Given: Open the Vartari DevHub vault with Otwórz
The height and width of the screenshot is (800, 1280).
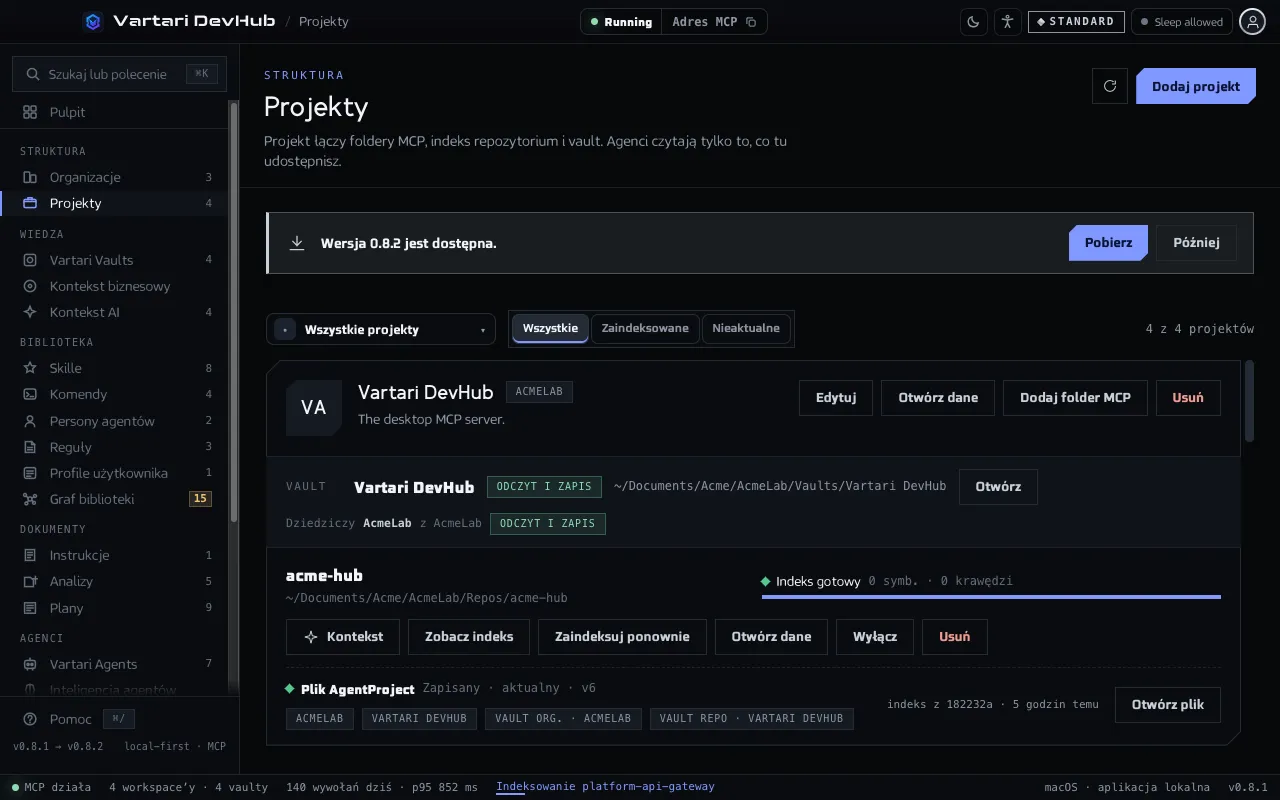Looking at the screenshot, I should (x=998, y=487).
